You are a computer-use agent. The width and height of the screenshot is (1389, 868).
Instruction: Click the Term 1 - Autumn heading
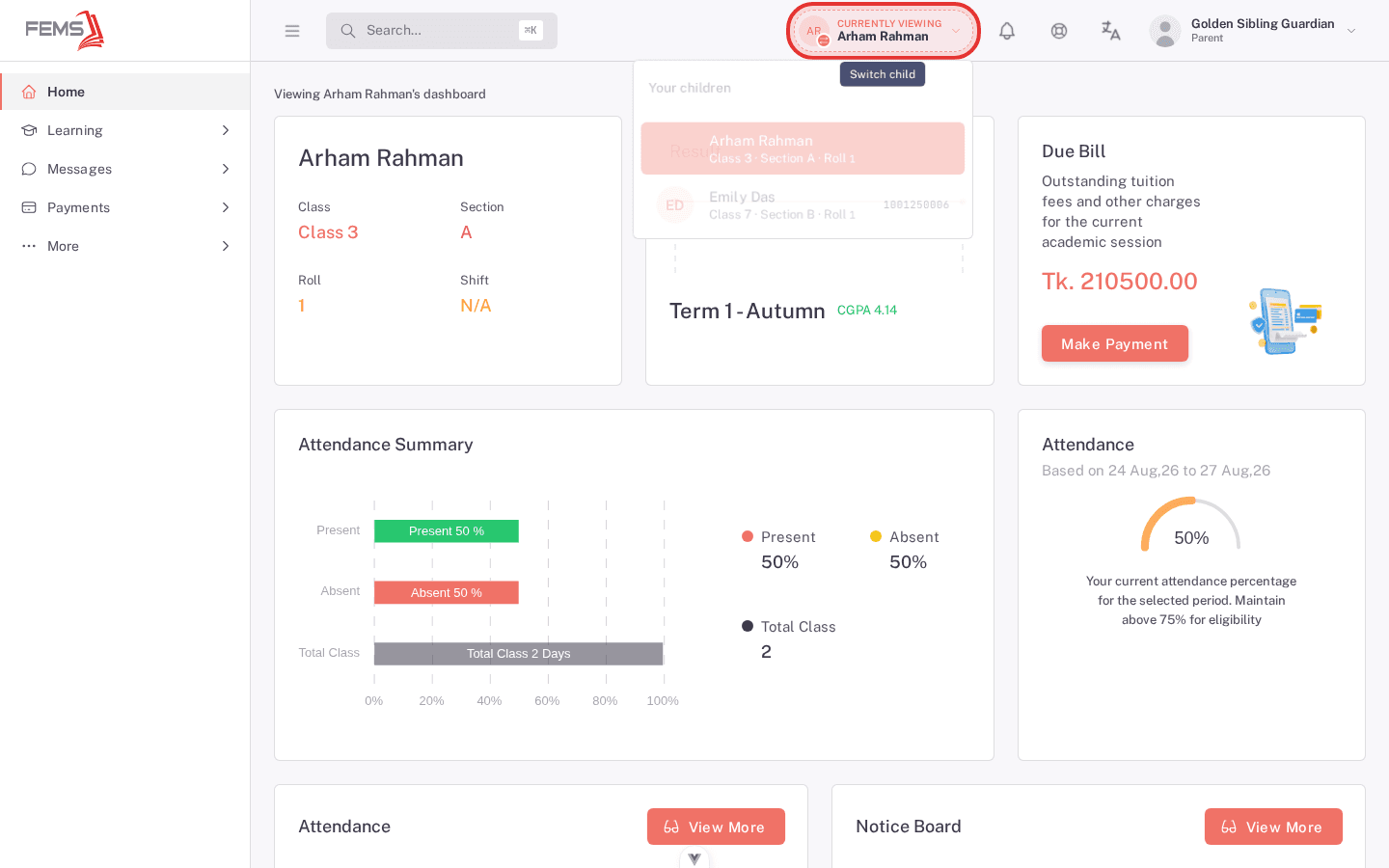[x=748, y=311]
